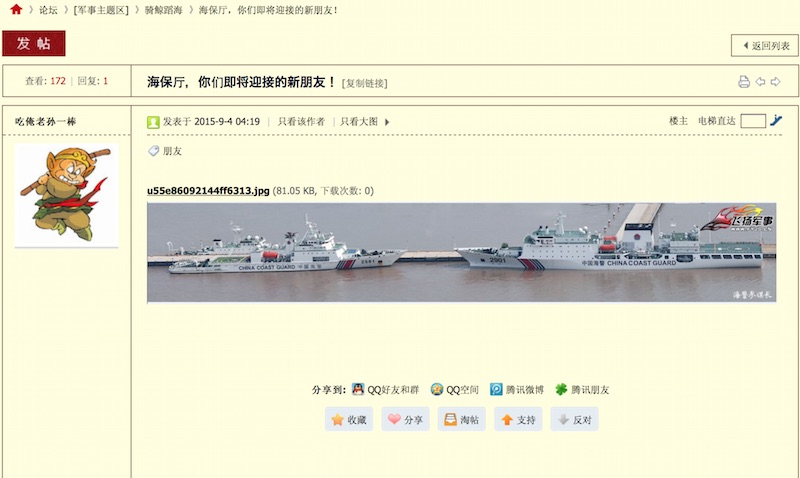Share to QQ好友和群

(386, 390)
